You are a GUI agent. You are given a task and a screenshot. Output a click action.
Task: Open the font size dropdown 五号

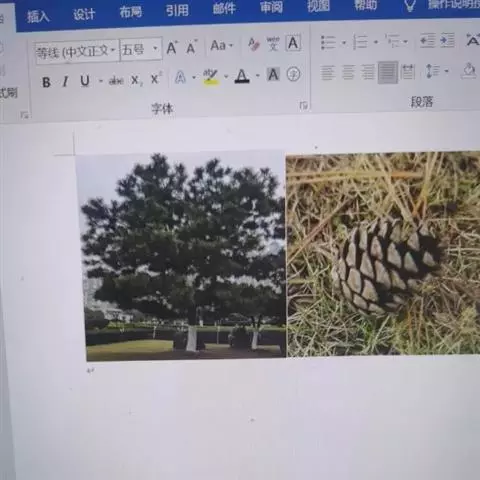(x=141, y=50)
